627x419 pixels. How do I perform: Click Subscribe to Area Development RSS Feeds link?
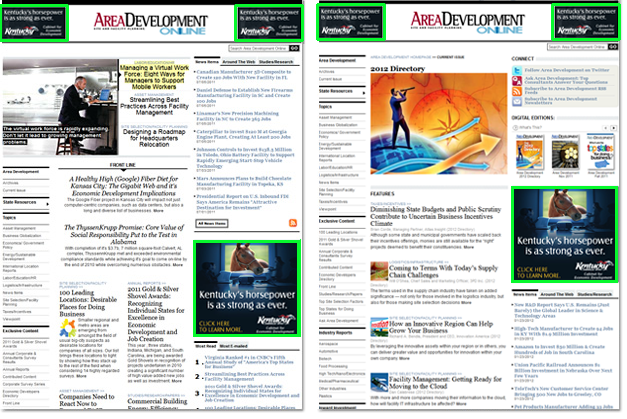565,90
